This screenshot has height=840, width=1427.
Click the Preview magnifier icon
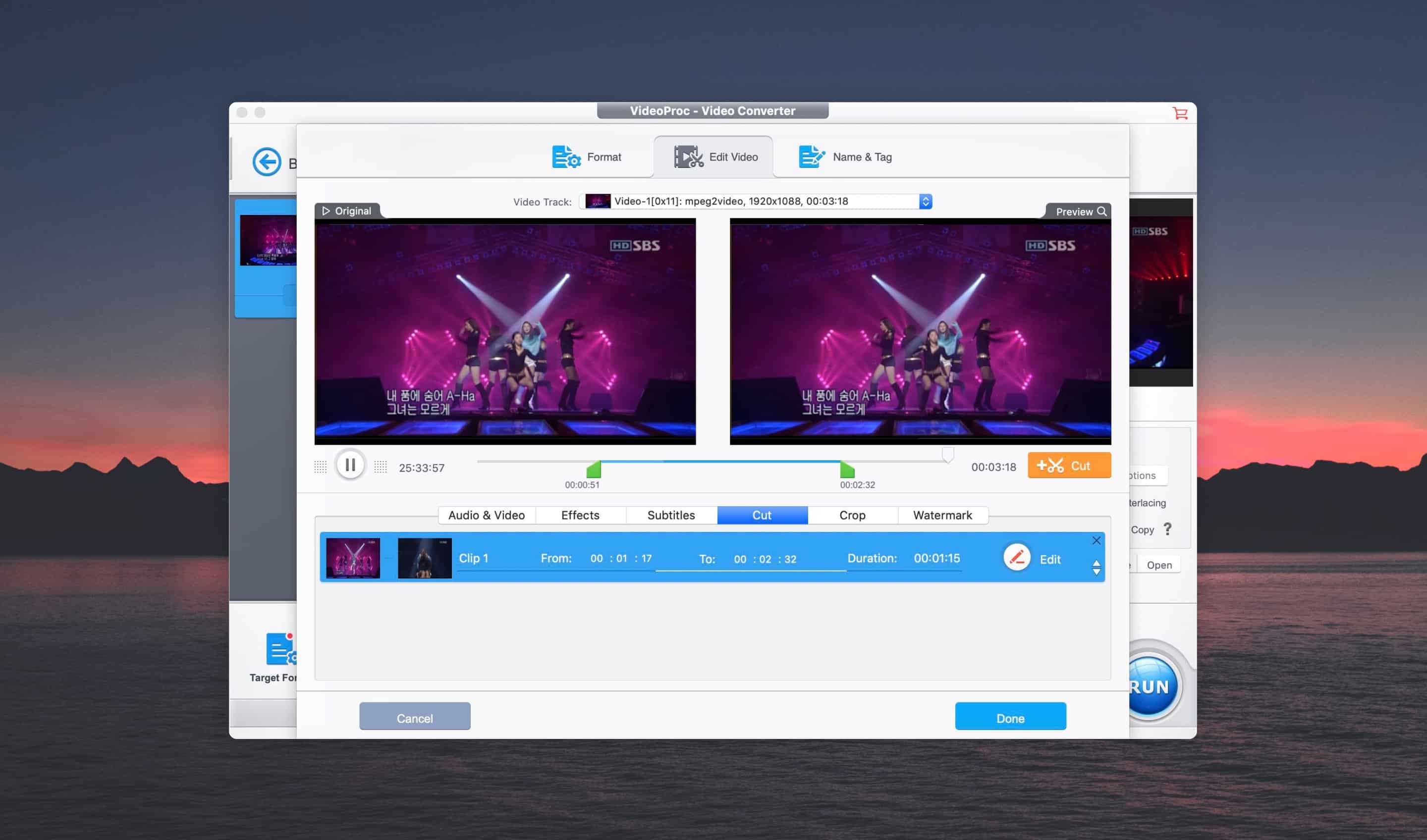point(1102,211)
